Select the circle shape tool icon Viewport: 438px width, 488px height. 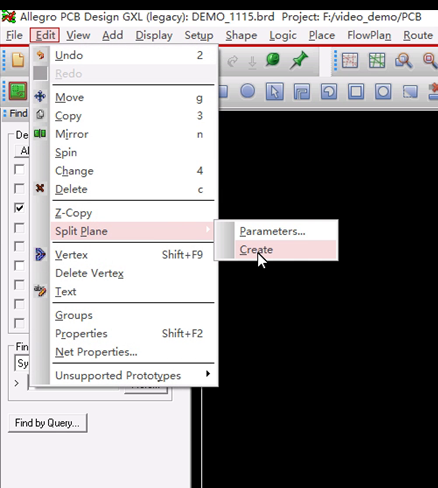[x=247, y=91]
